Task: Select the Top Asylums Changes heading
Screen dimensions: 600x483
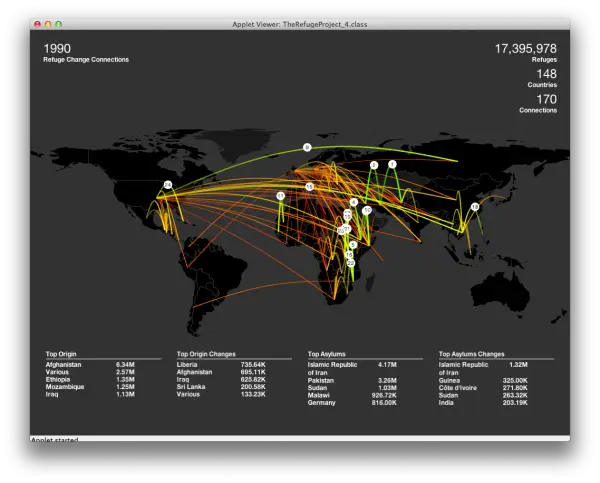Action: [471, 354]
